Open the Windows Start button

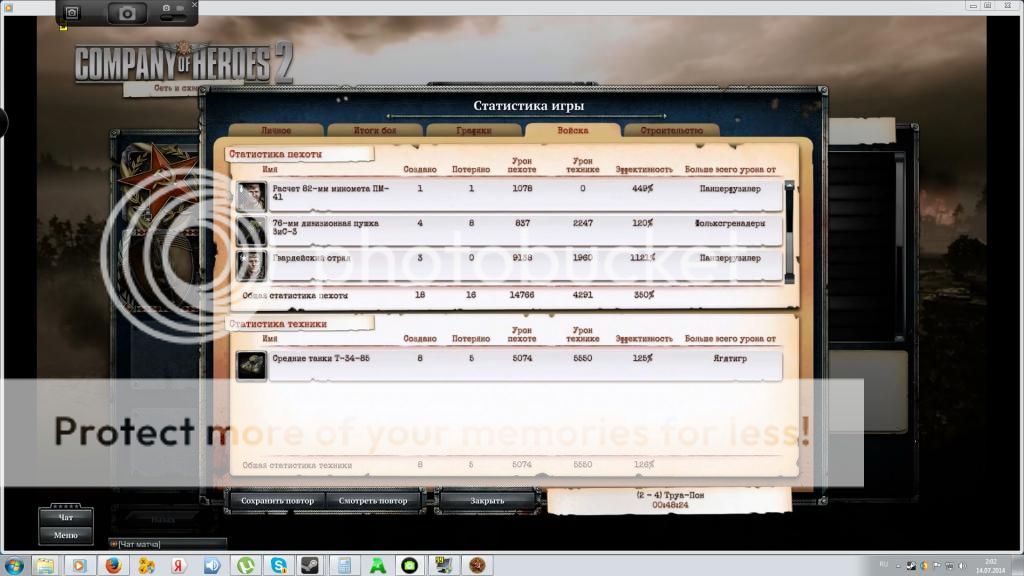[x=14, y=565]
